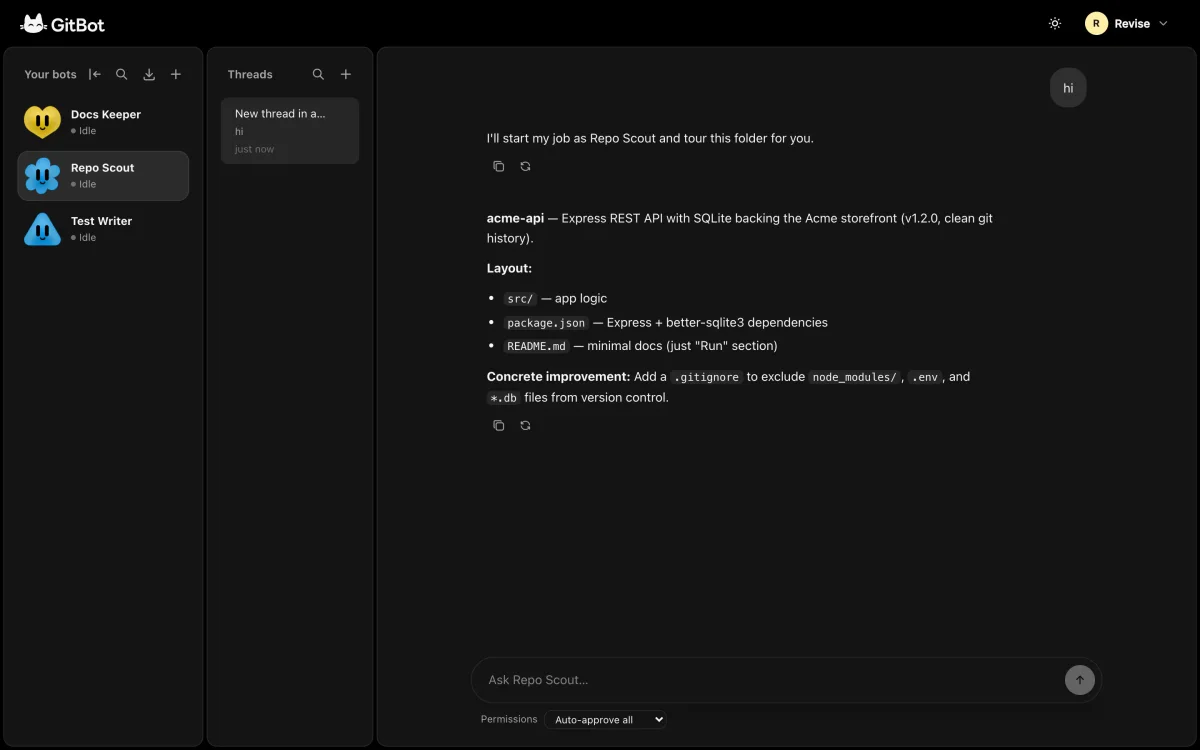This screenshot has width=1200, height=750.
Task: Collapse the Your bots sidebar
Action: [x=95, y=74]
